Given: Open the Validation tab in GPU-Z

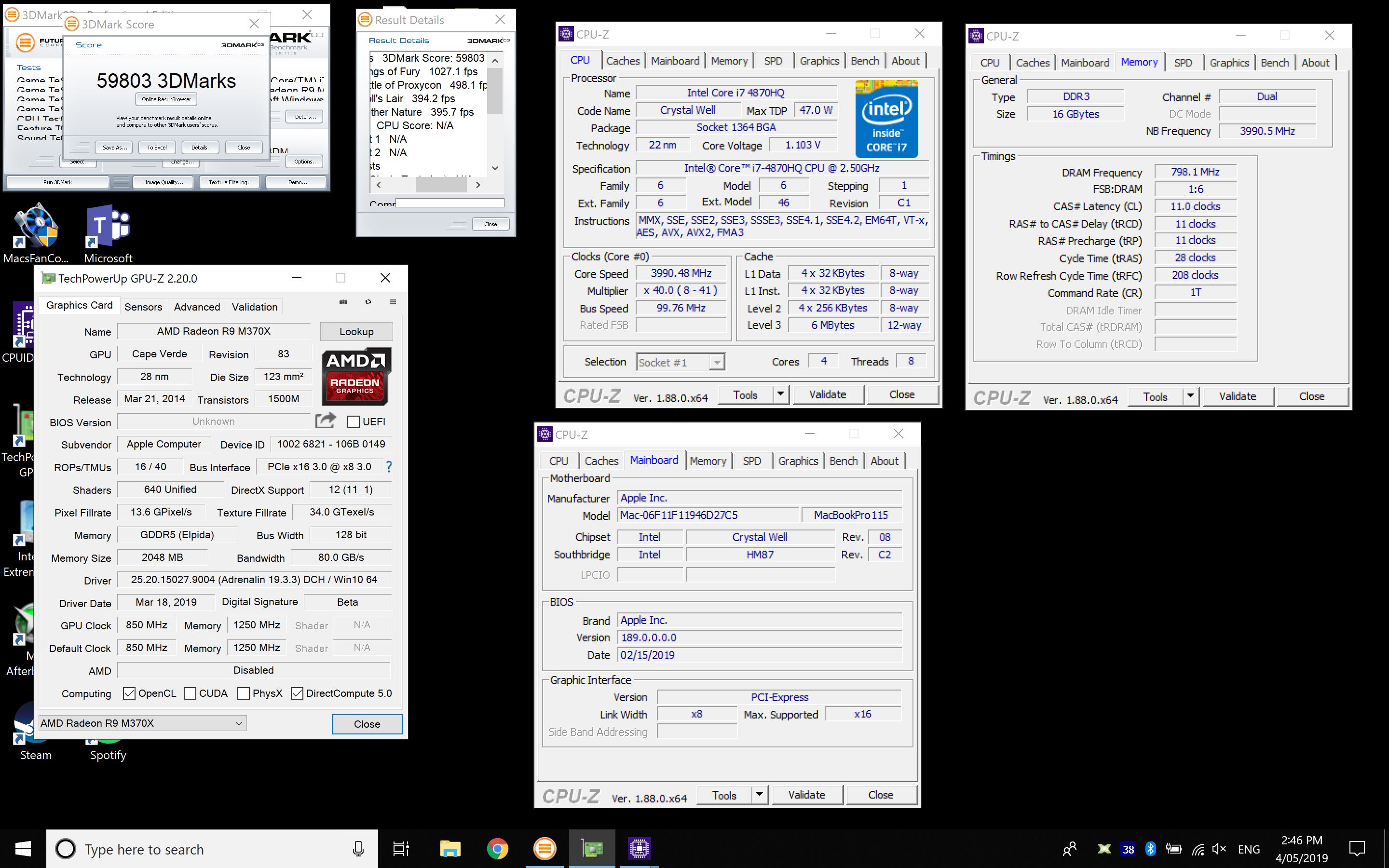Looking at the screenshot, I should click(x=255, y=307).
